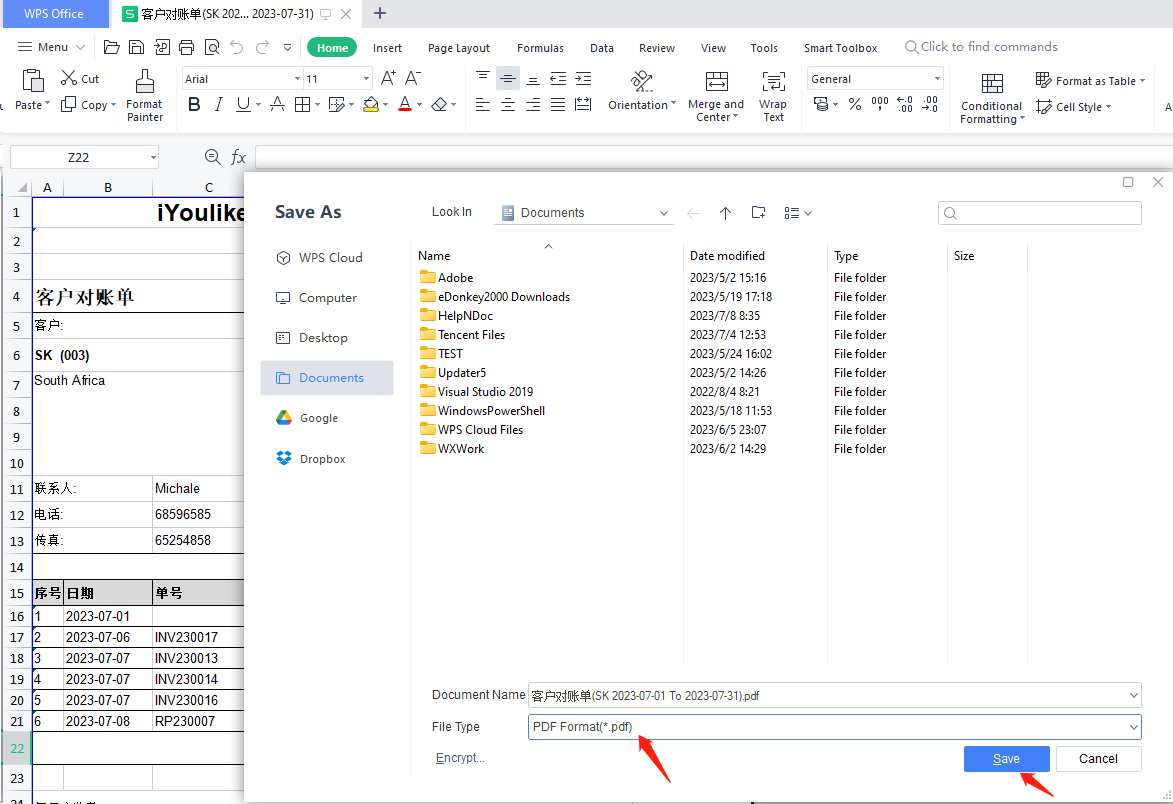The height and width of the screenshot is (804, 1173).
Task: Toggle Wrap Text option
Action: pos(773,96)
